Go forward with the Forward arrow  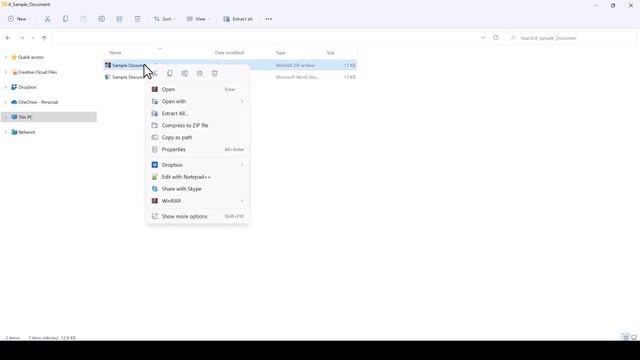click(x=22, y=38)
